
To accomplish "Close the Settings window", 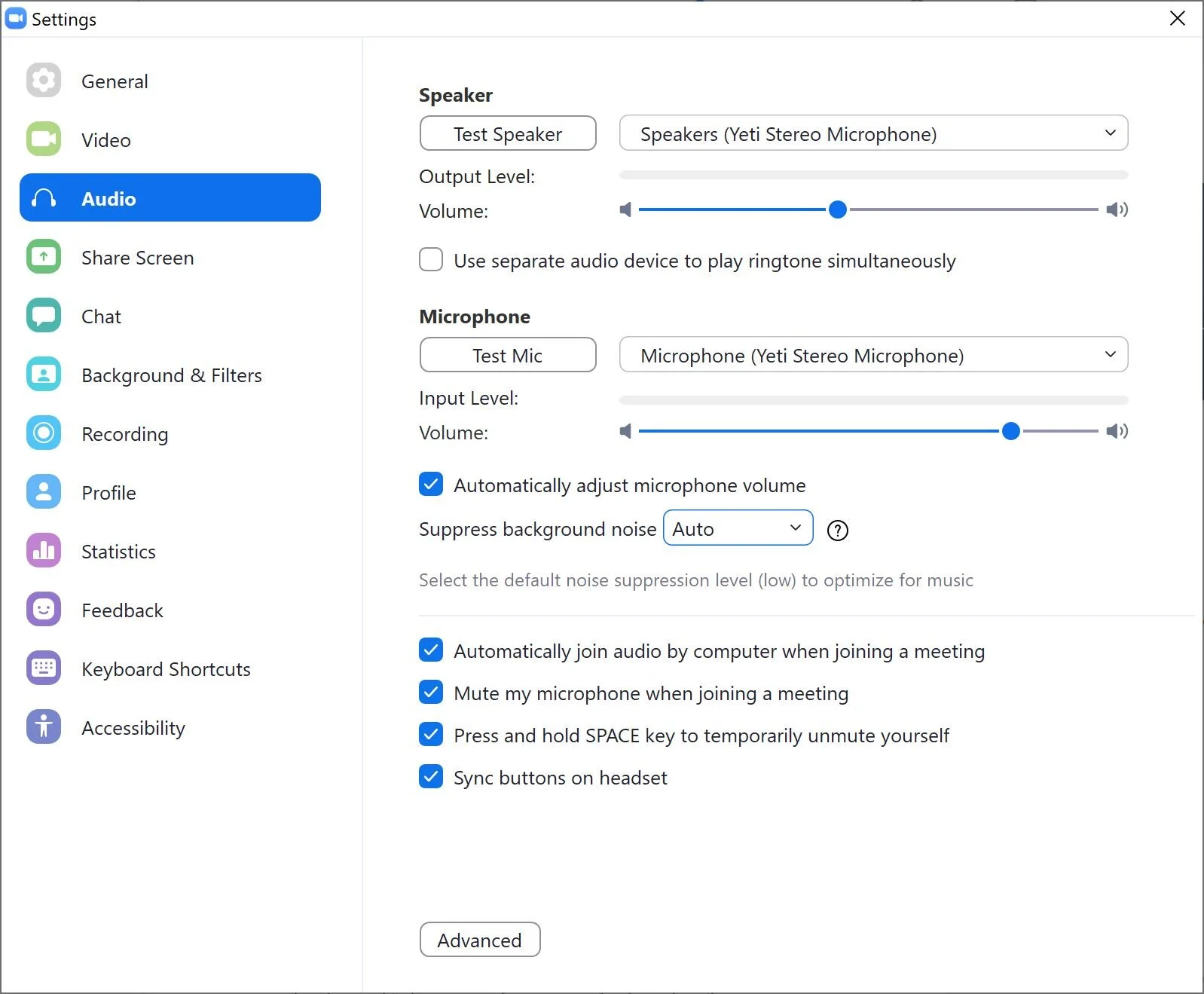I will [1178, 18].
